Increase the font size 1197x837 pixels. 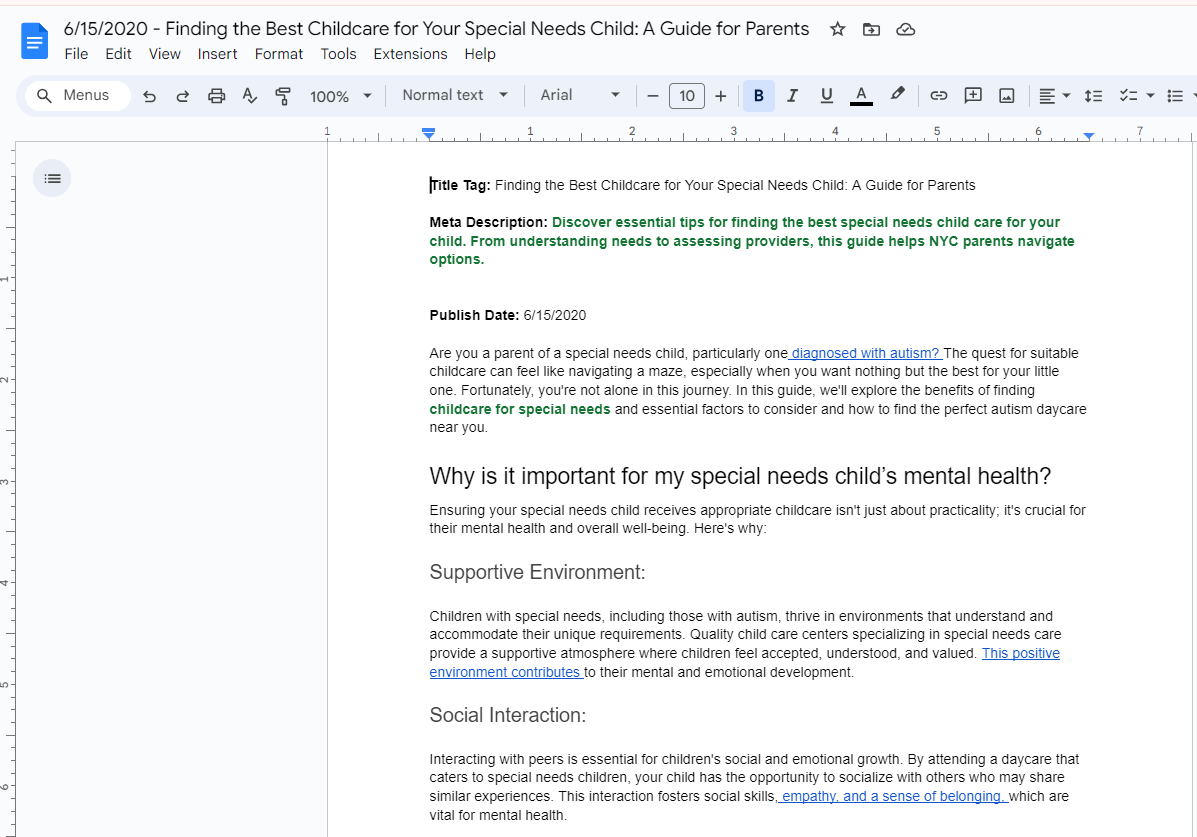(x=721, y=95)
